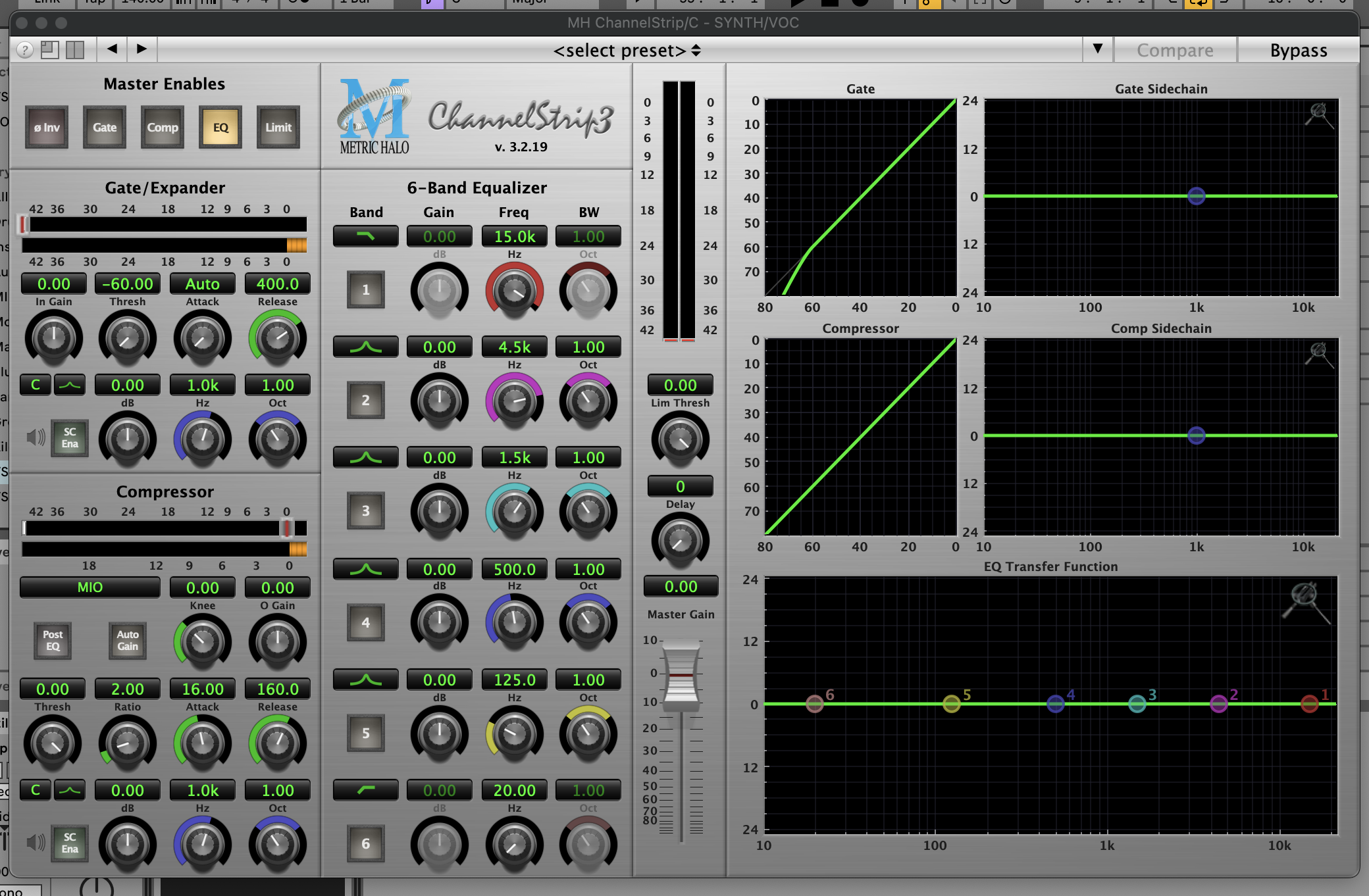Click the compressor threshold meter slider handle
Image resolution: width=1369 pixels, height=896 pixels.
(287, 528)
